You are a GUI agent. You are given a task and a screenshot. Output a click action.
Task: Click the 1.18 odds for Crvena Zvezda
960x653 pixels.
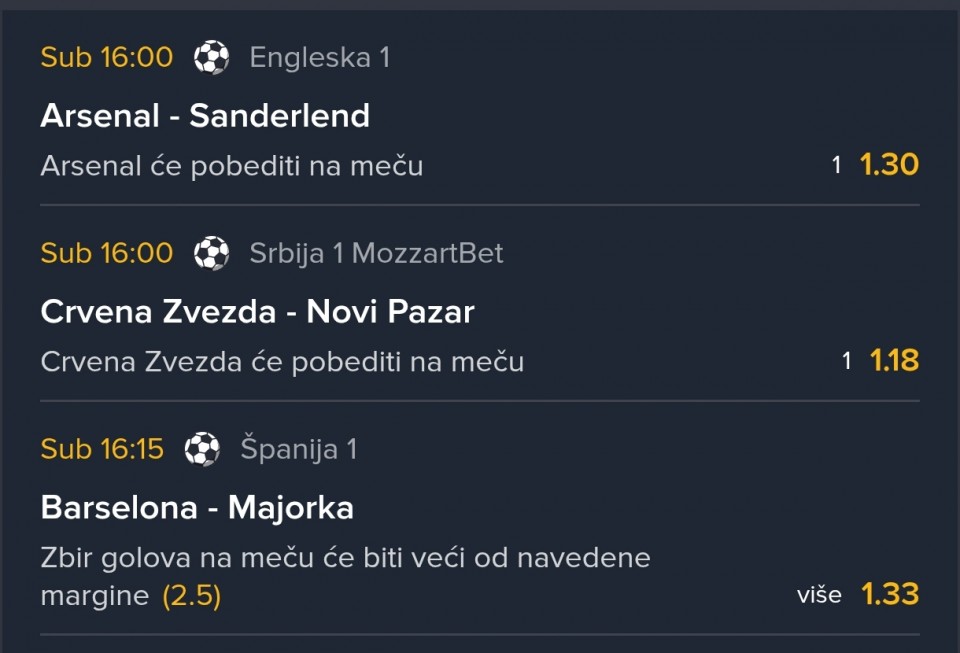coord(893,360)
